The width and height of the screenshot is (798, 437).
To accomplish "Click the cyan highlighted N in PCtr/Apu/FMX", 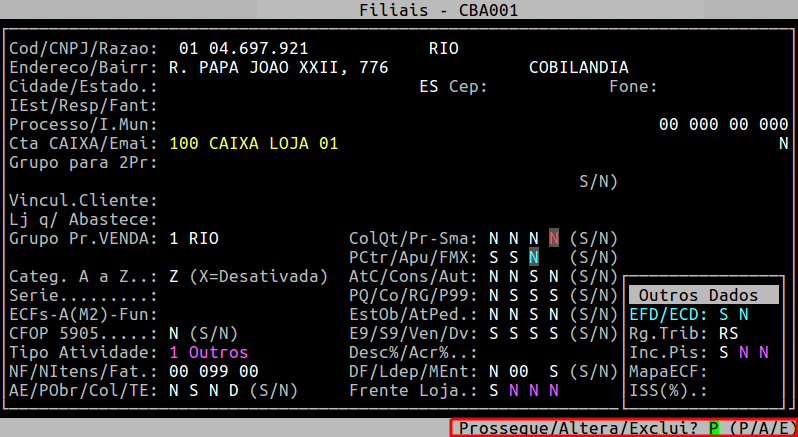I will (x=534, y=257).
